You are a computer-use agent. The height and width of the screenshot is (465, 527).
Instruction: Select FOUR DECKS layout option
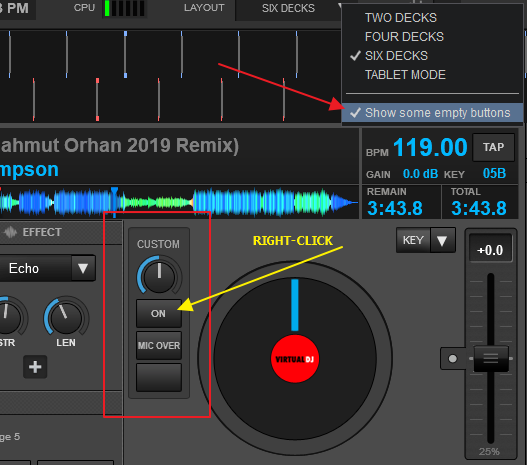click(x=404, y=37)
